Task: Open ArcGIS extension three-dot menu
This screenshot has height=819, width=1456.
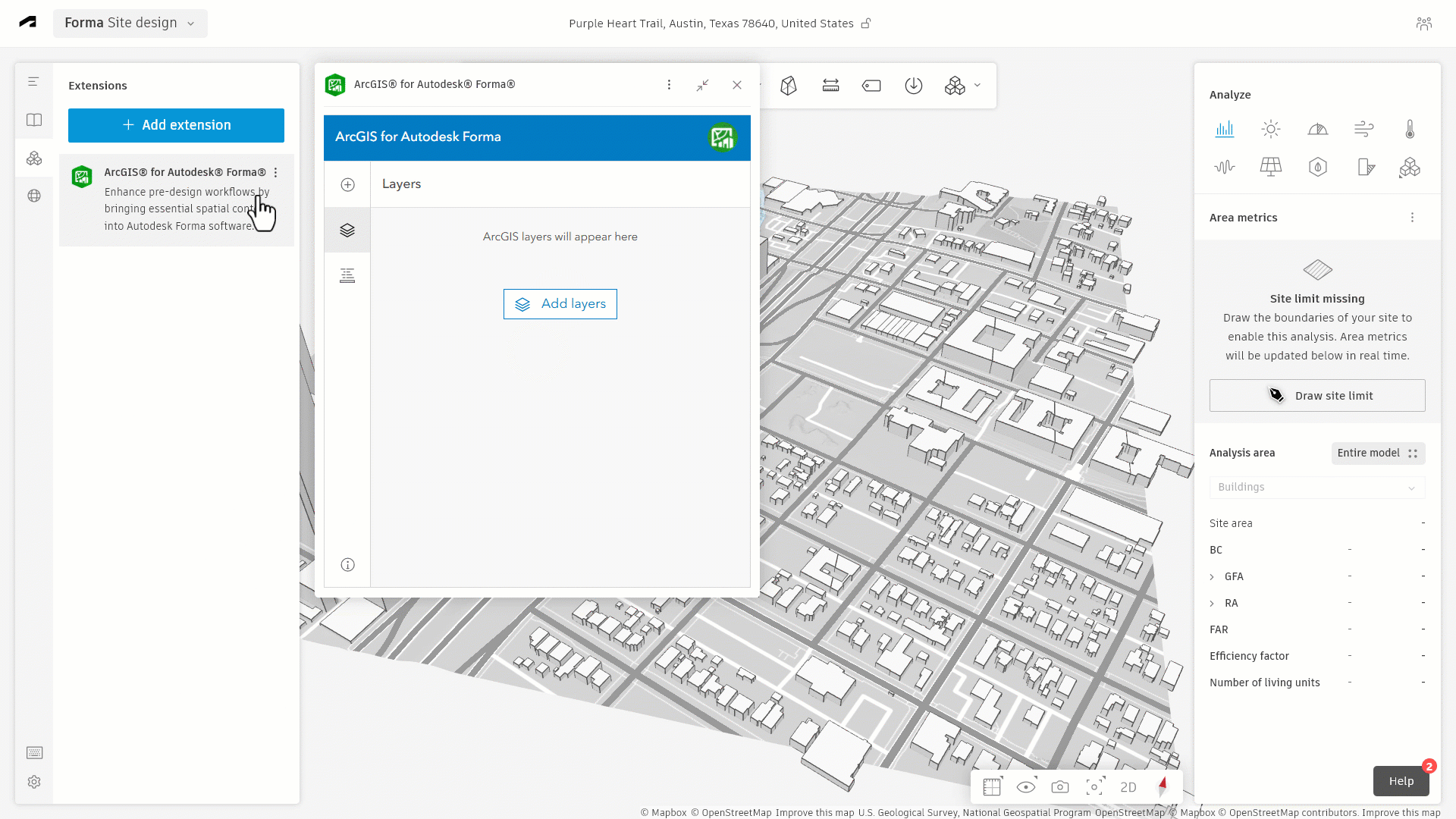Action: (276, 173)
